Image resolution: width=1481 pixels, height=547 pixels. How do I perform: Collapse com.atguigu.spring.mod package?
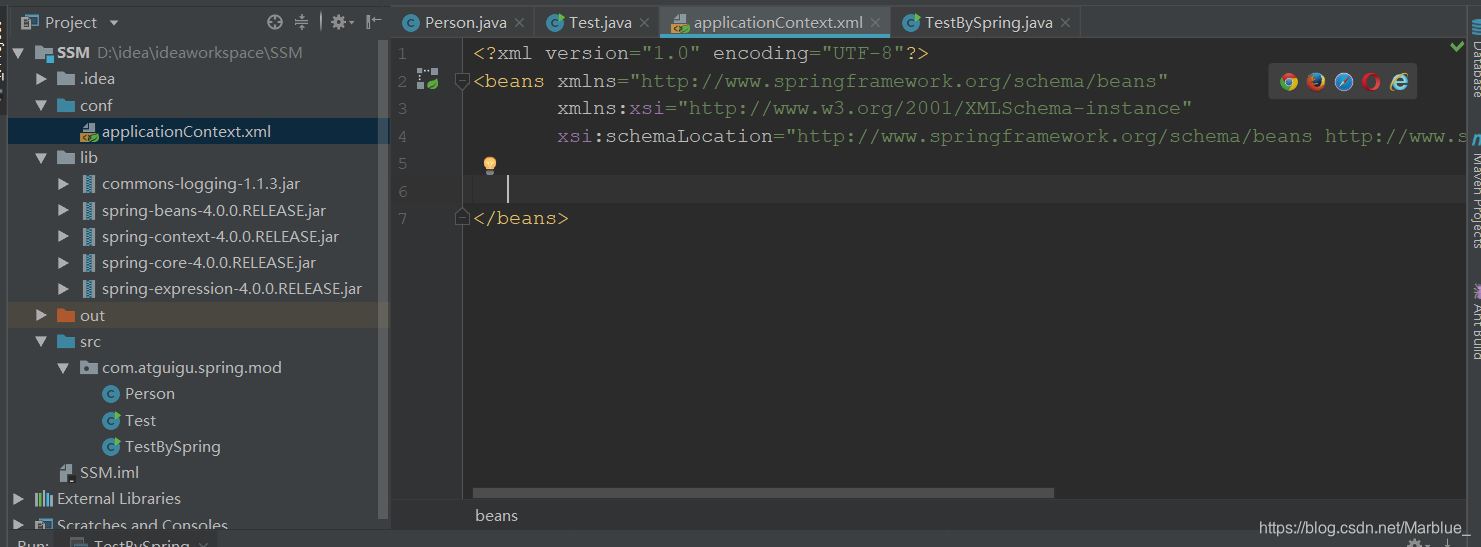click(64, 368)
